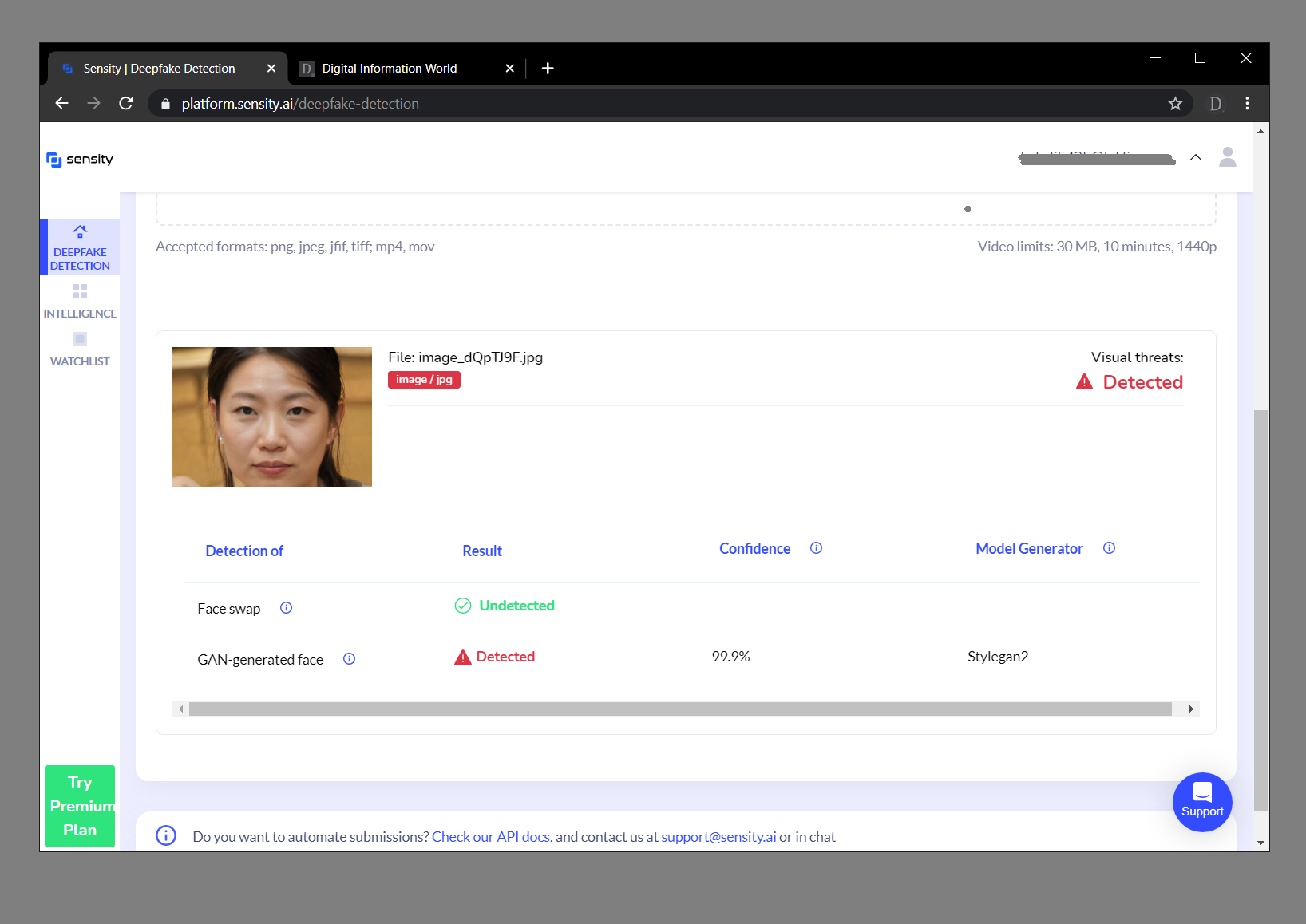Screen dimensions: 1306x924
Task: Open the Face swap info tooltip
Action: pyautogui.click(x=286, y=608)
